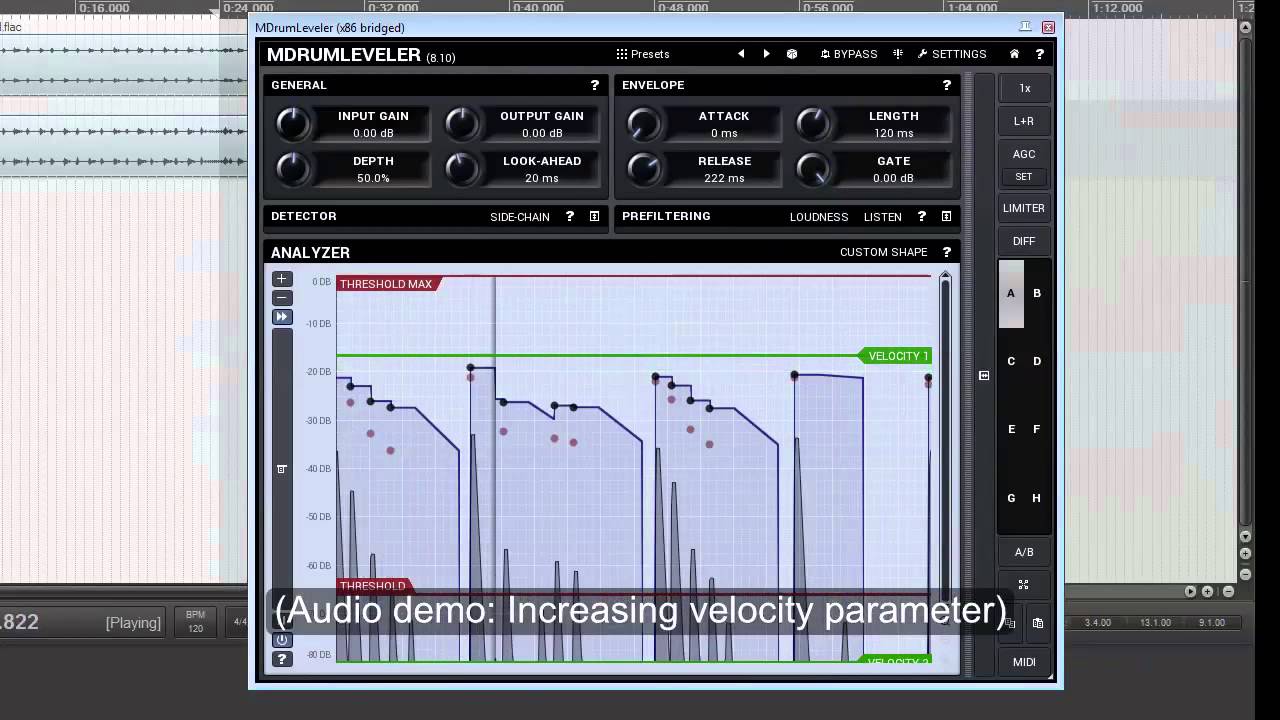Click the THRESHOLD MAX label handle
The width and height of the screenshot is (1280, 720).
[387, 284]
